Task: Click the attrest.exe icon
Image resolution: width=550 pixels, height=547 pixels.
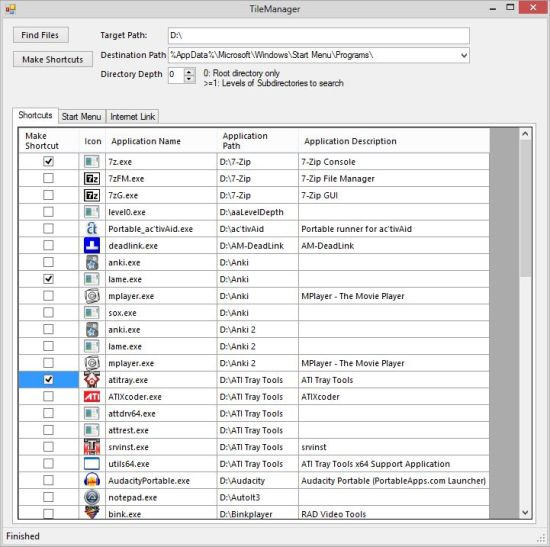Action: tap(92, 430)
